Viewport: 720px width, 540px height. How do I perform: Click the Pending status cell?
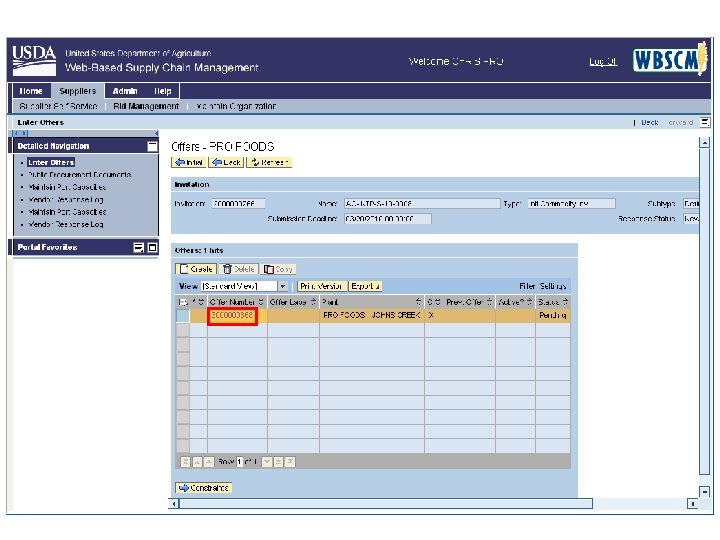tap(553, 315)
